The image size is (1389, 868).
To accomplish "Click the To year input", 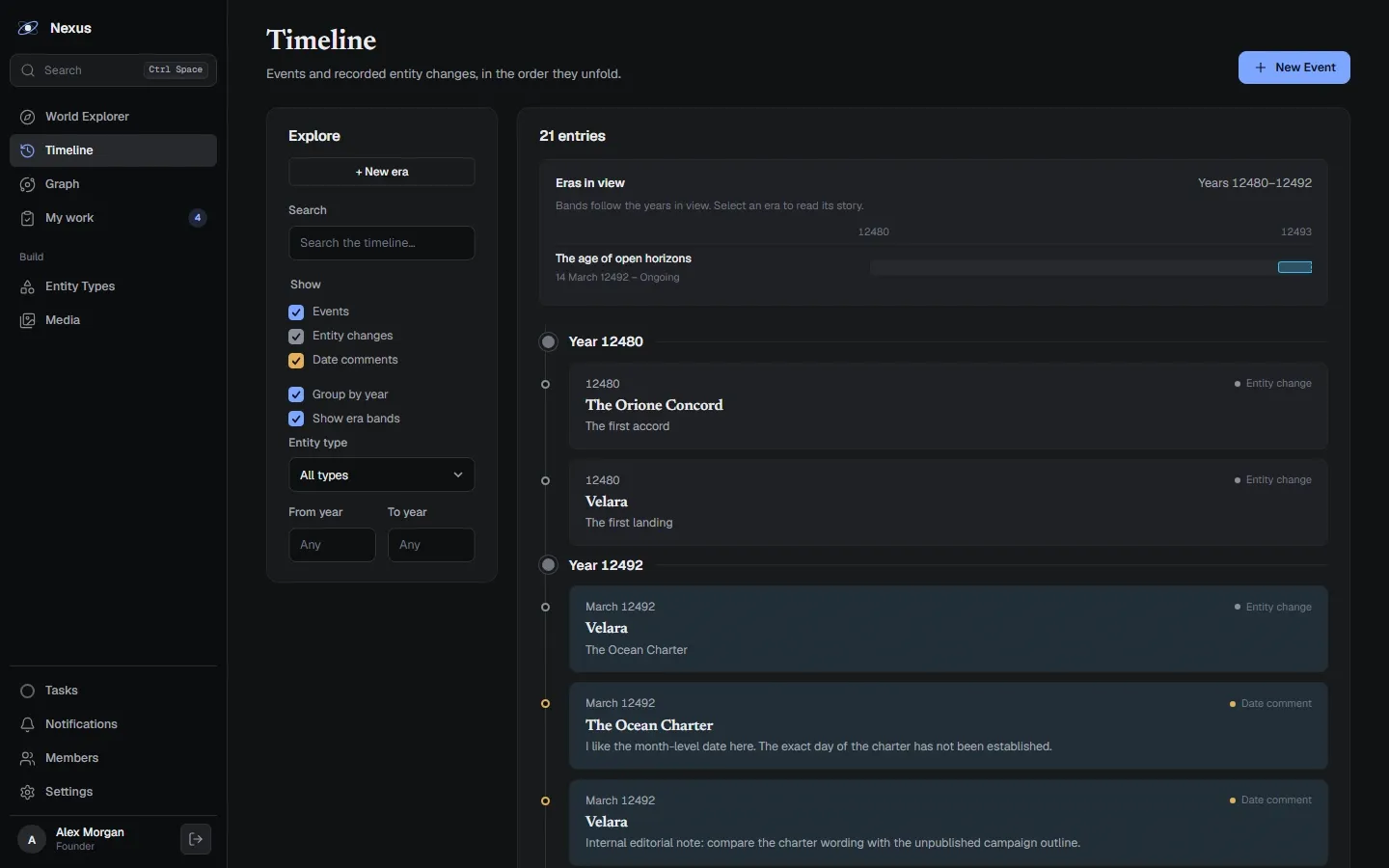I will click(431, 545).
